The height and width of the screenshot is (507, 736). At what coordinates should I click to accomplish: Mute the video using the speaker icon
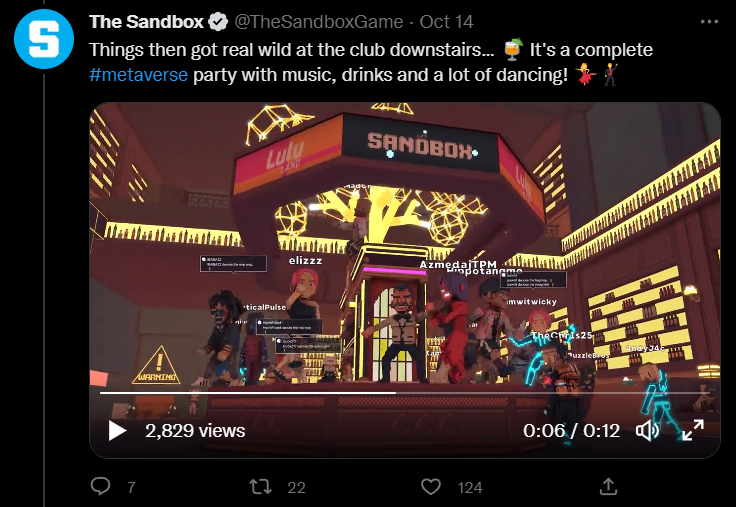[x=647, y=430]
